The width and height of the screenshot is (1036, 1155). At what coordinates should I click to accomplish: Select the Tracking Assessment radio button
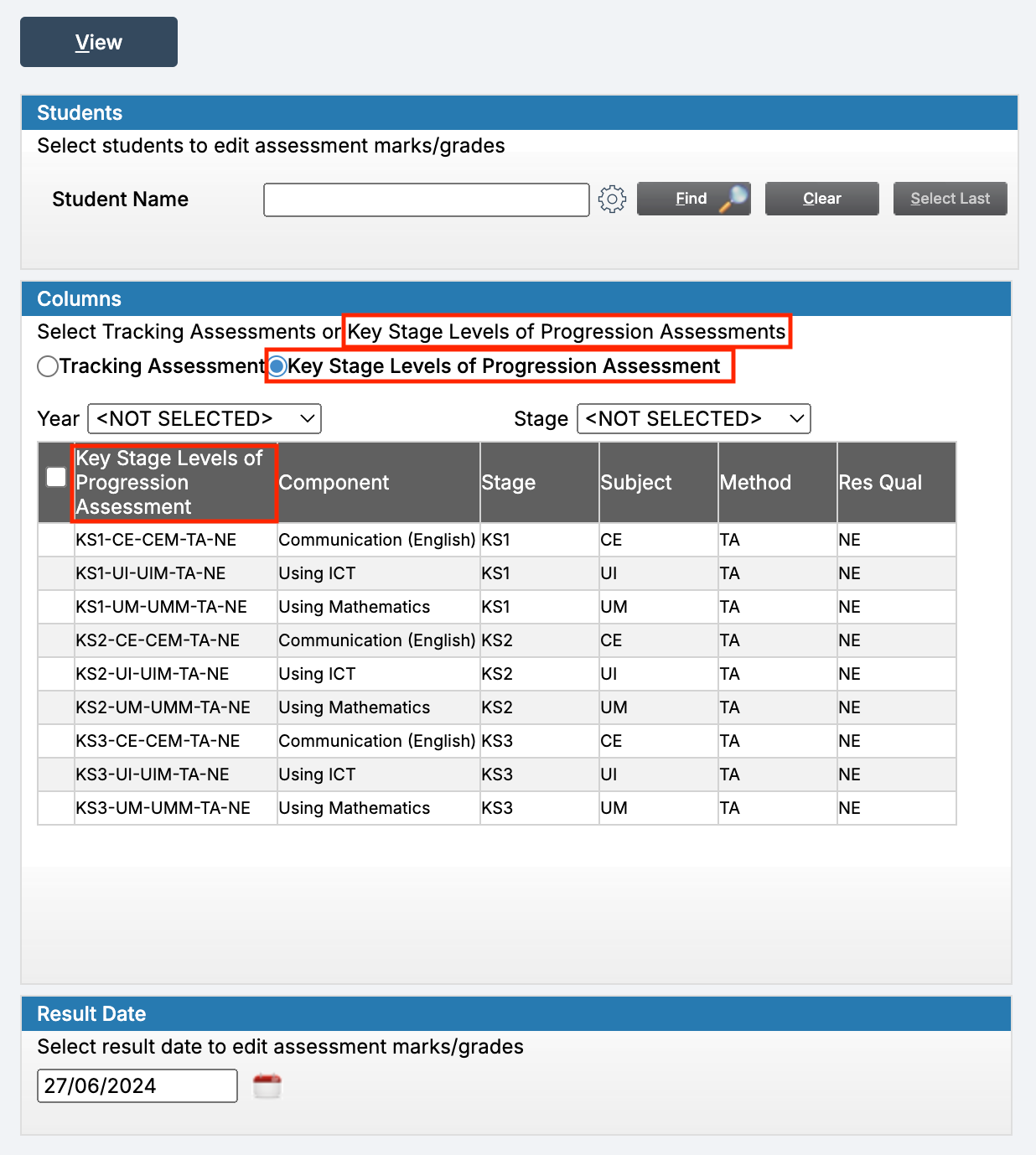pyautogui.click(x=48, y=366)
